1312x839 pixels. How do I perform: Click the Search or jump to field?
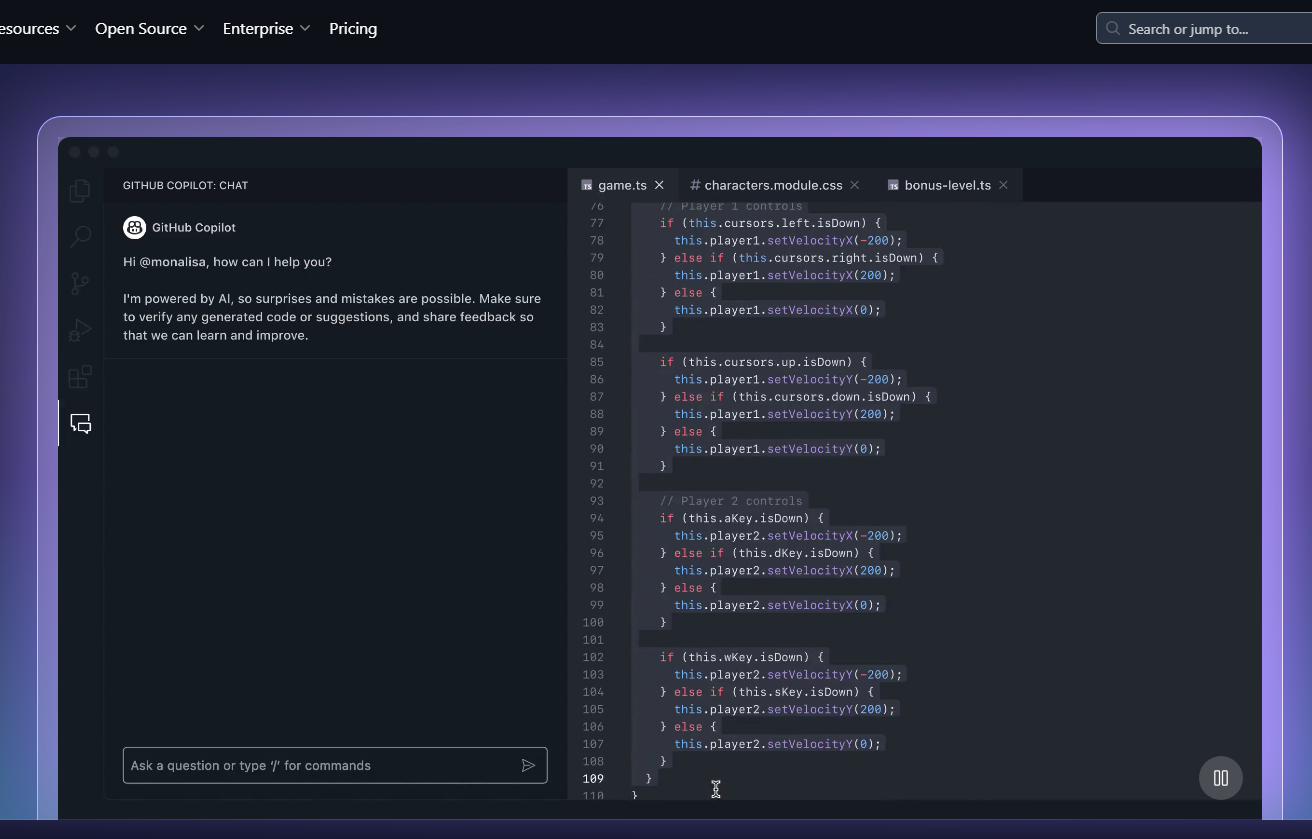coord(1204,29)
